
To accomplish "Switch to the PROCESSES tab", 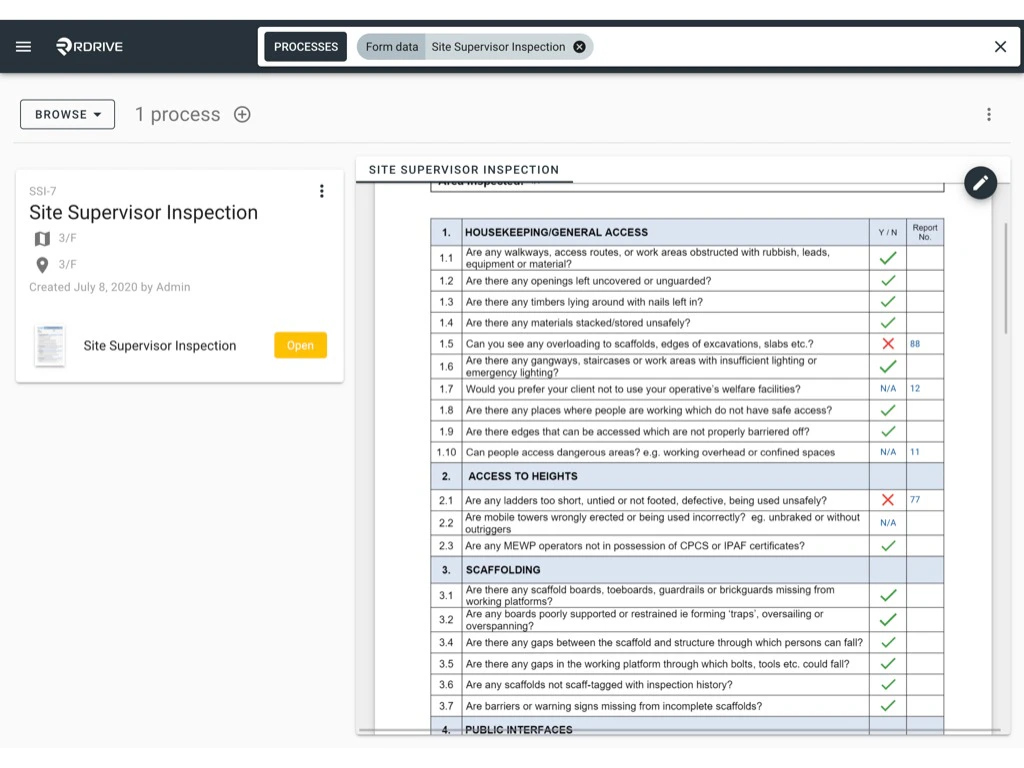I will point(305,46).
